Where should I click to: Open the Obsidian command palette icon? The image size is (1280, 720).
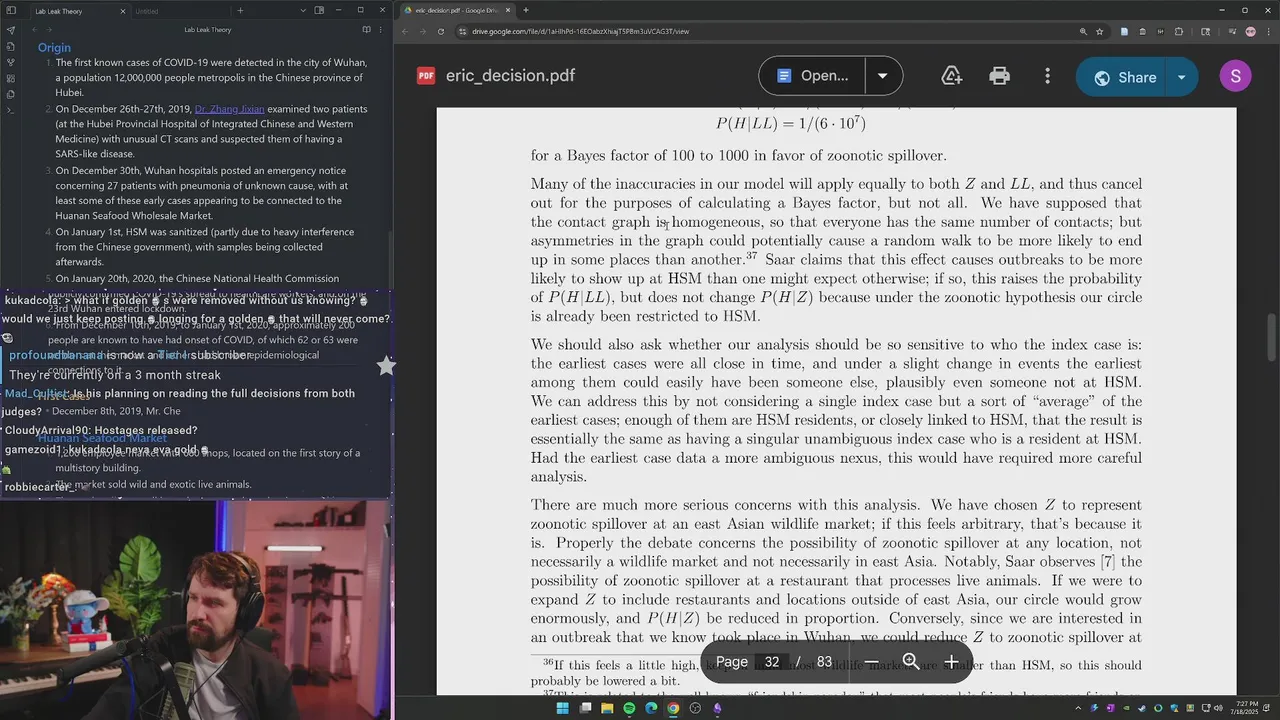11,110
